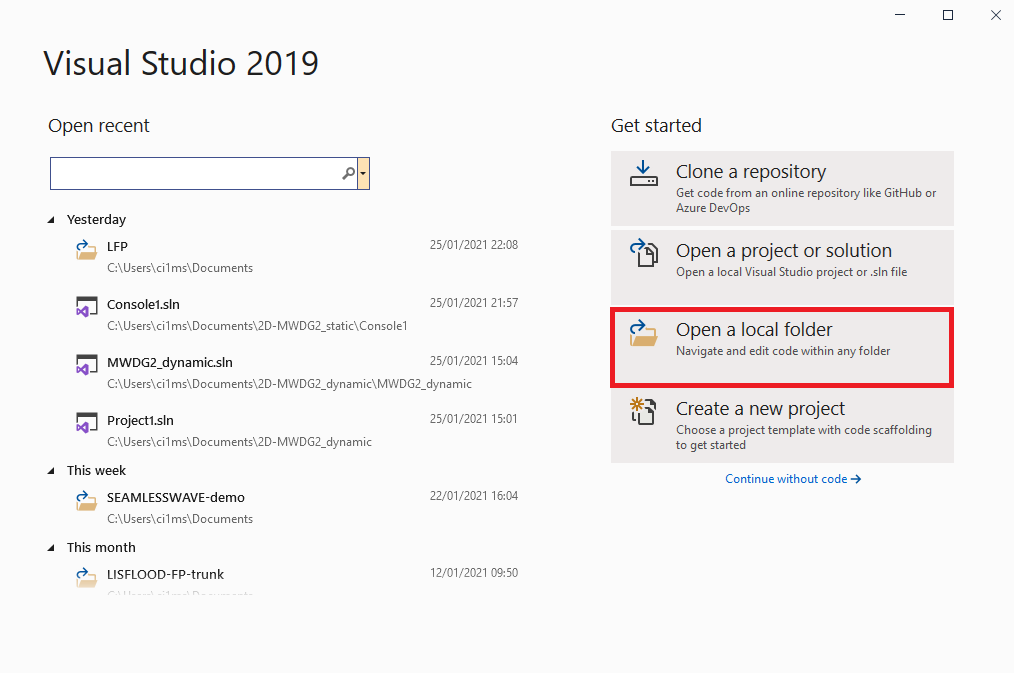1014x673 pixels.
Task: Click the Console1.sln solution icon
Action: 87,307
